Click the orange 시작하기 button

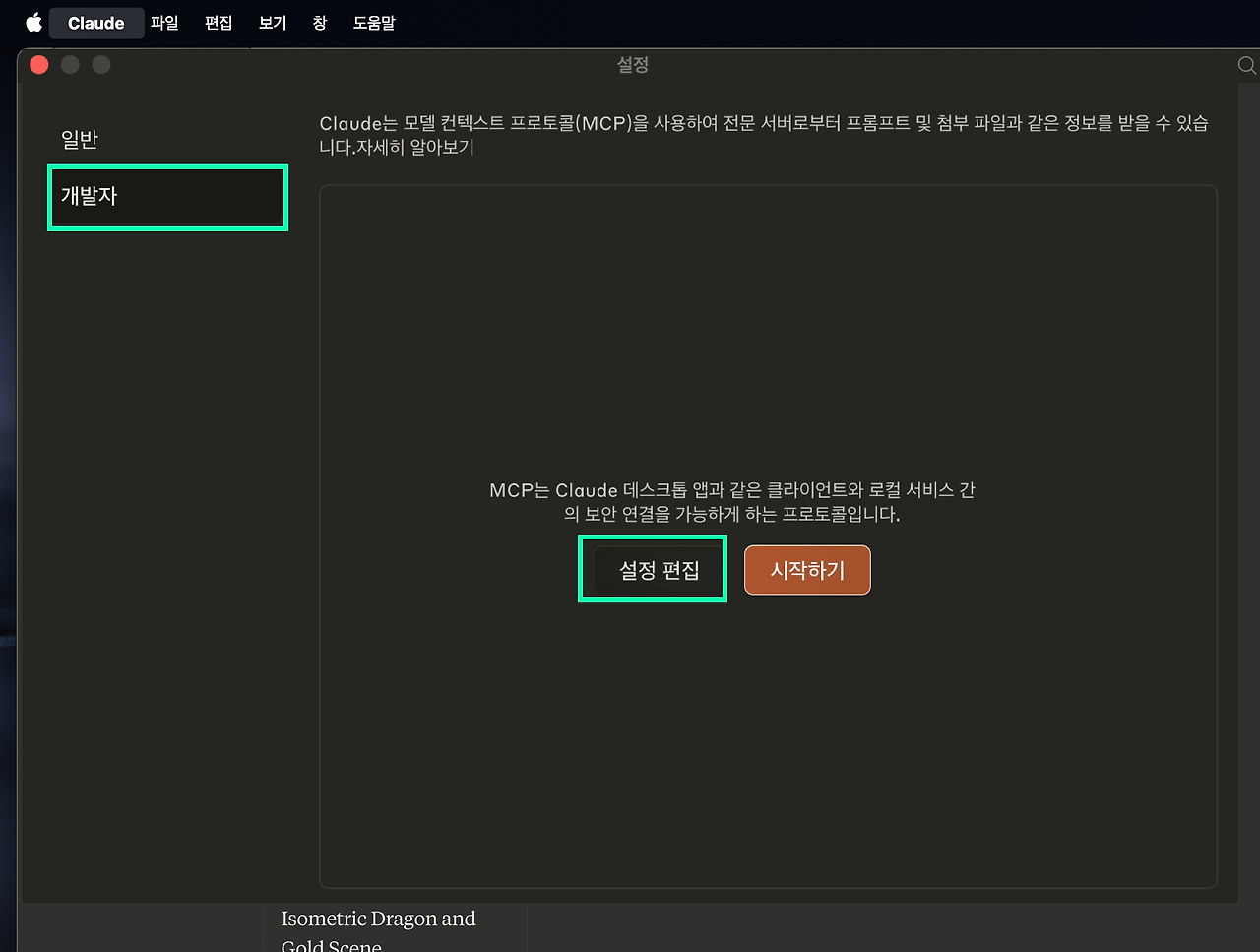point(807,570)
